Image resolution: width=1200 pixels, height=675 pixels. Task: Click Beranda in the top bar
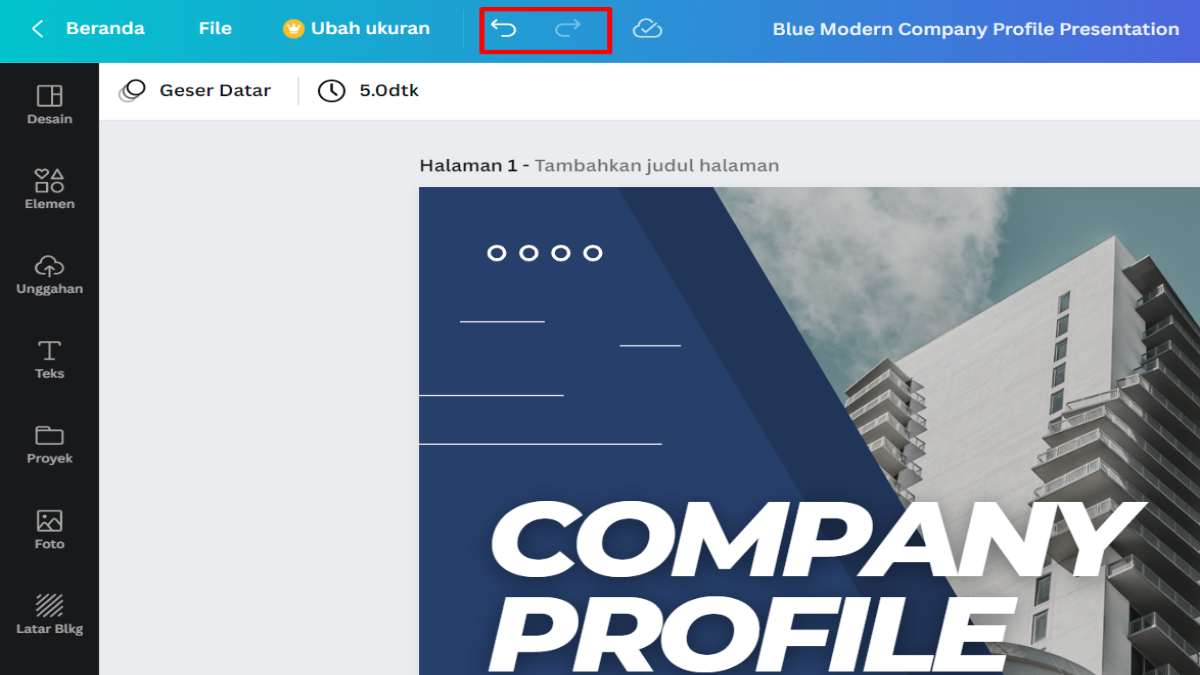tap(105, 29)
